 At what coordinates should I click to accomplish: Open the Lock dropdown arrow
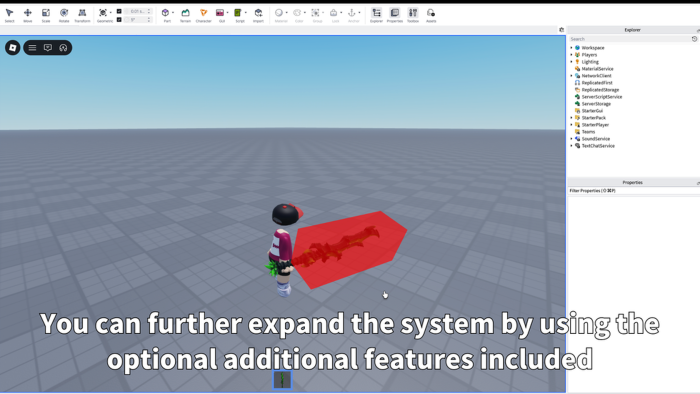click(342, 13)
